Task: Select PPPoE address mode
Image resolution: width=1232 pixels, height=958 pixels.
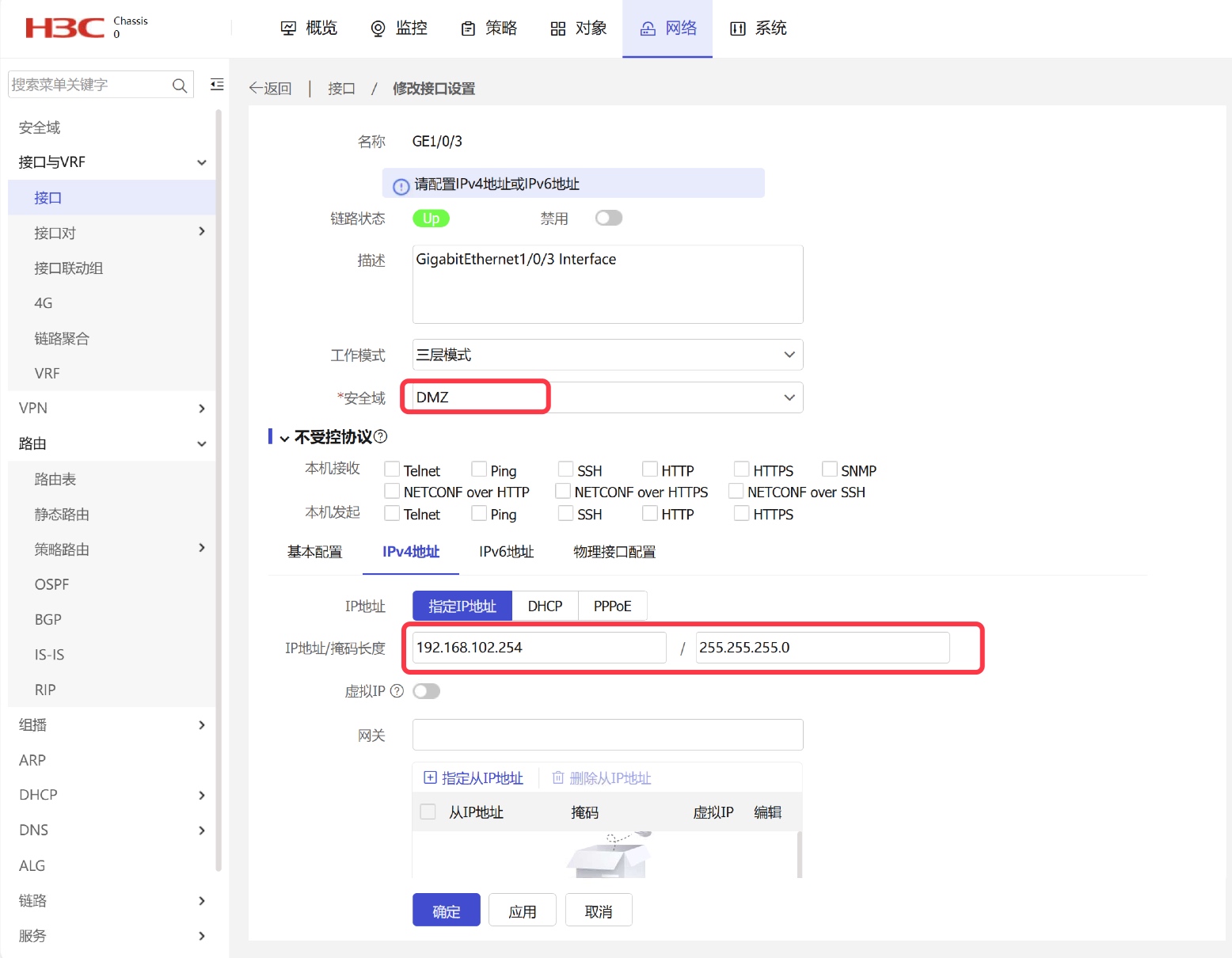Action: click(613, 606)
